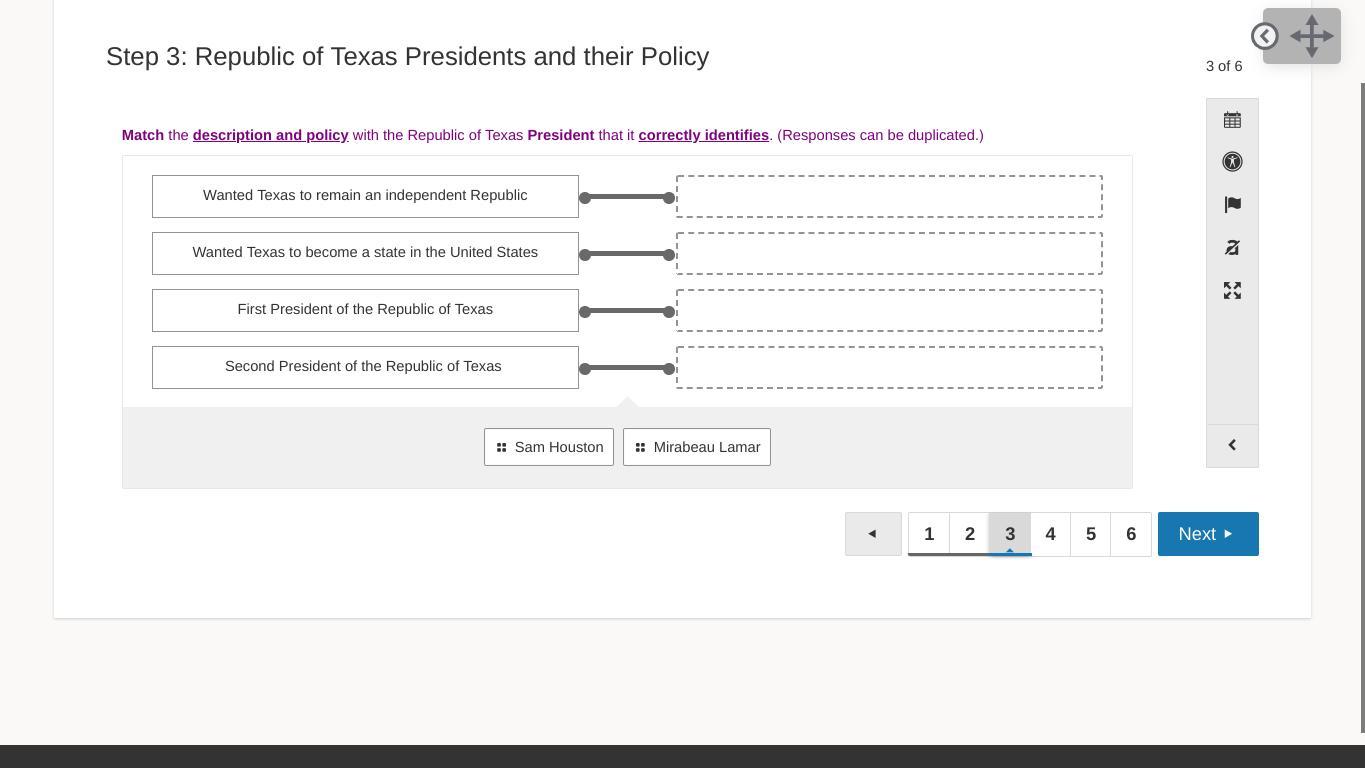Viewport: 1365px width, 768px height.
Task: Select the Mirabeau Lamar answer chip
Action: (x=697, y=447)
